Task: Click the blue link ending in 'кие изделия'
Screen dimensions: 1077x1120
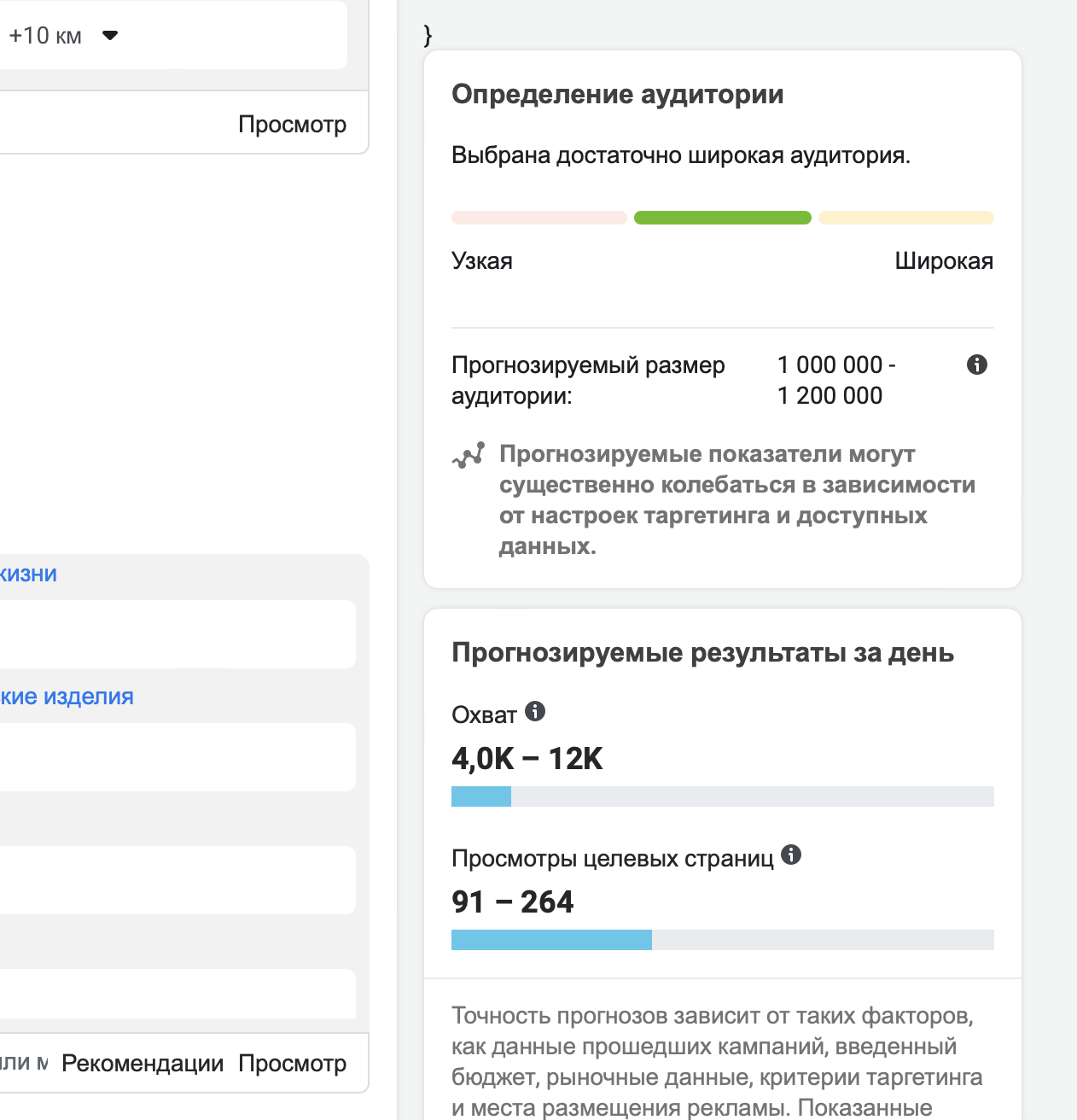Action: pyautogui.click(x=67, y=697)
